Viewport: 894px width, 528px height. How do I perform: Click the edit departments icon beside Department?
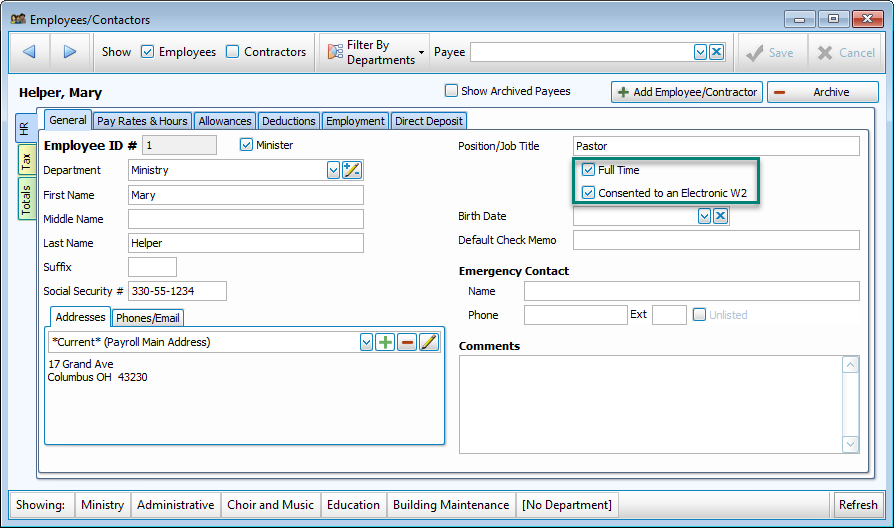[x=351, y=170]
